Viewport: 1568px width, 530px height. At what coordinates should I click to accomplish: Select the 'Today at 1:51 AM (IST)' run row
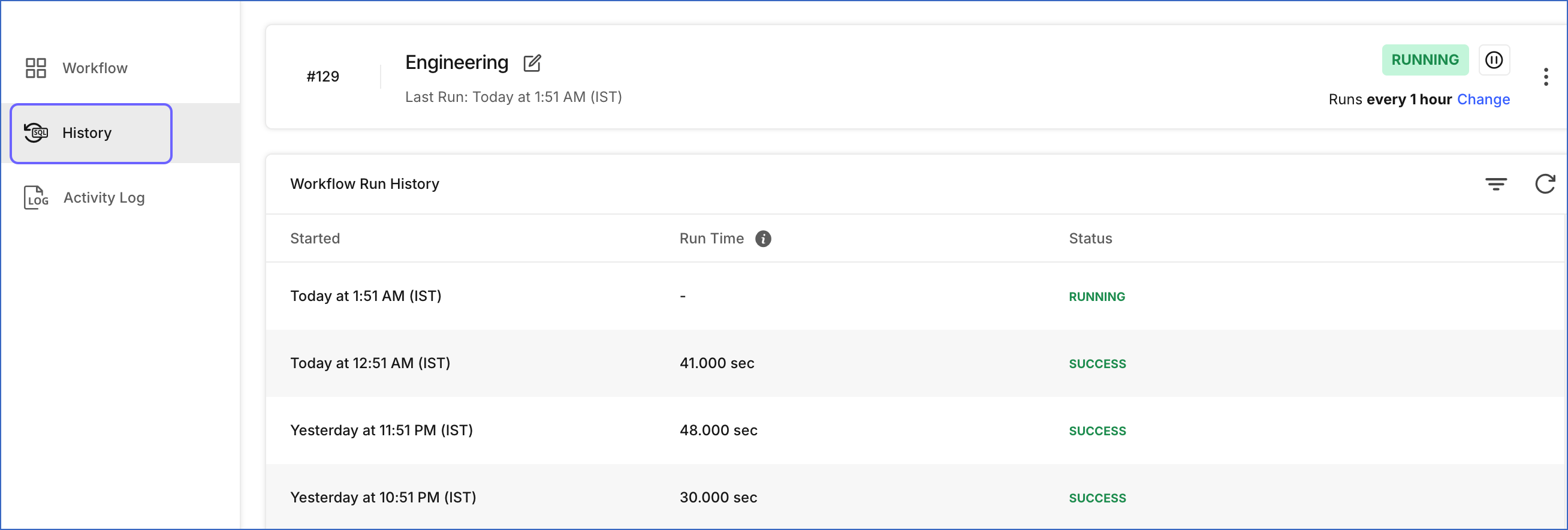[x=916, y=296]
